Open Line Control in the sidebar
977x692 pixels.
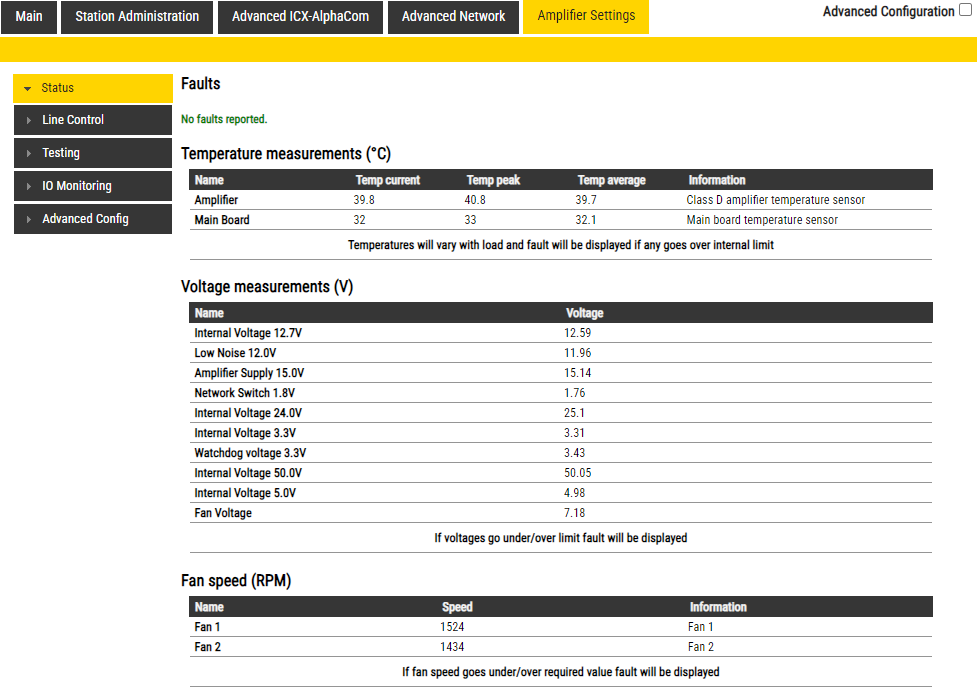73,120
